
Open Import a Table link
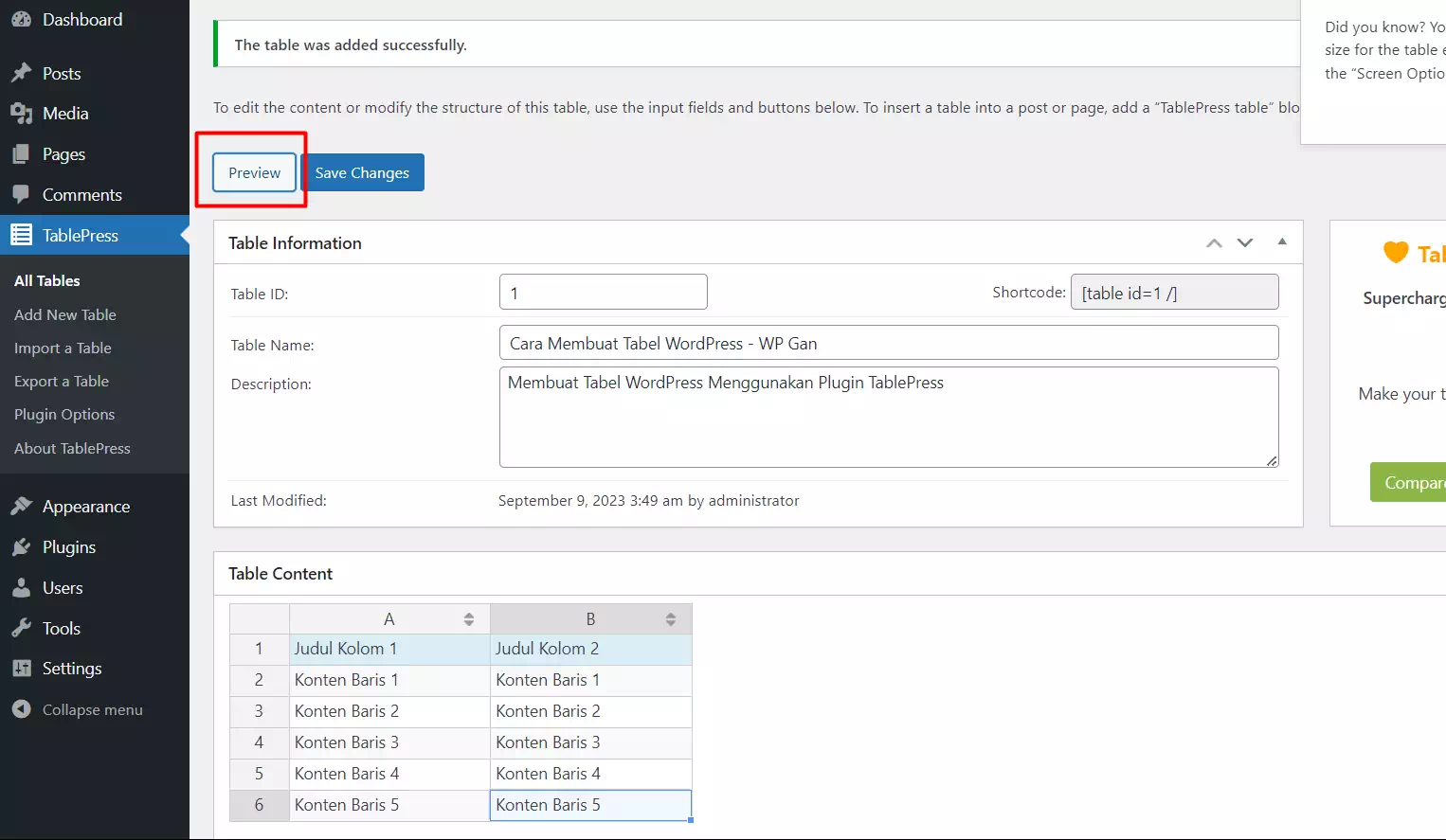tap(63, 348)
